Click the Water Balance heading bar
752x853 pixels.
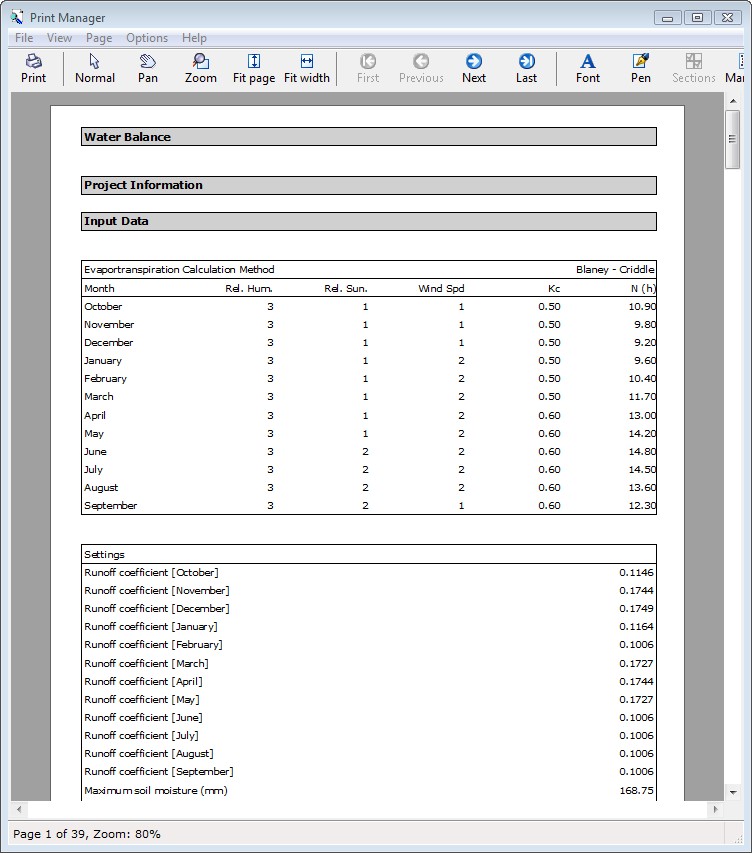click(368, 137)
